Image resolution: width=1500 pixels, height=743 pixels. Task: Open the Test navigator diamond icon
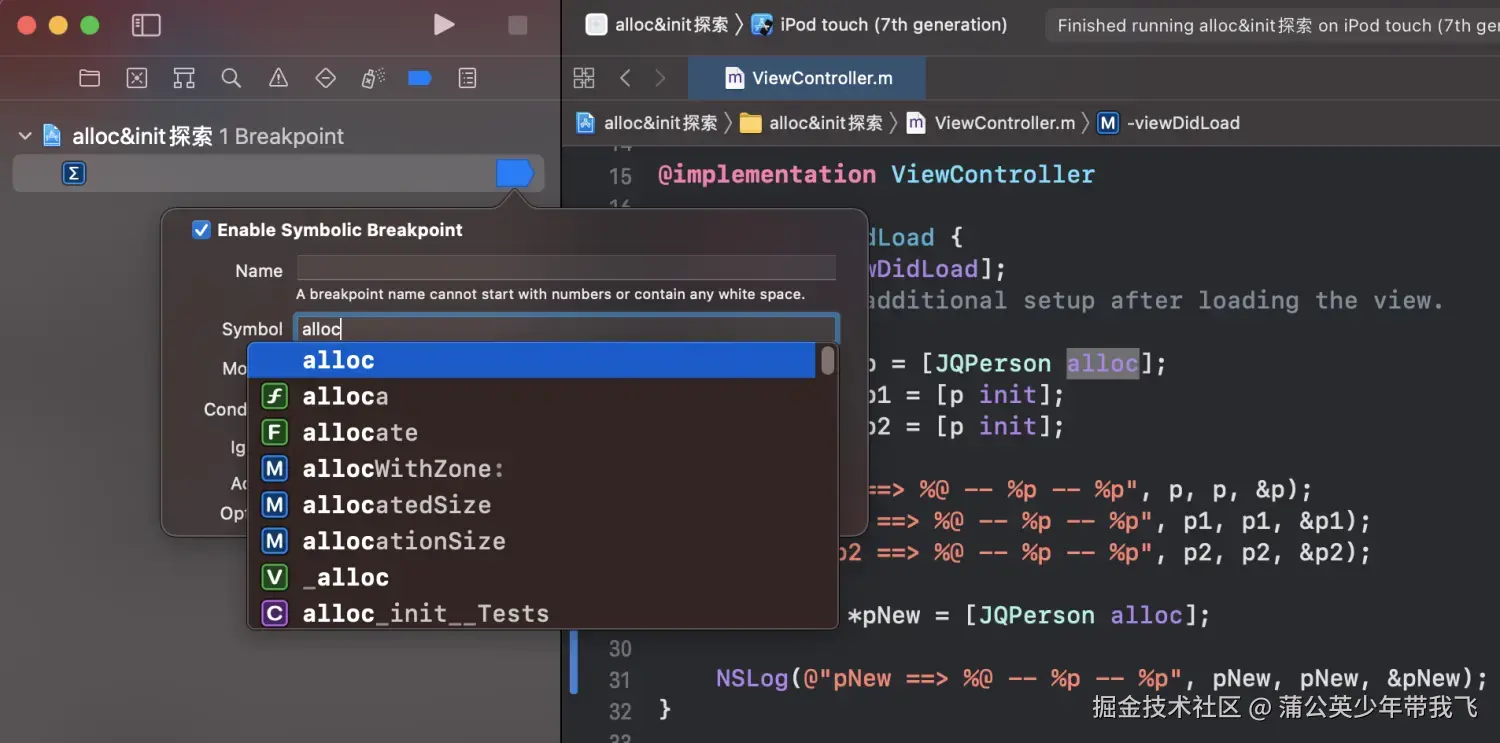[x=326, y=78]
